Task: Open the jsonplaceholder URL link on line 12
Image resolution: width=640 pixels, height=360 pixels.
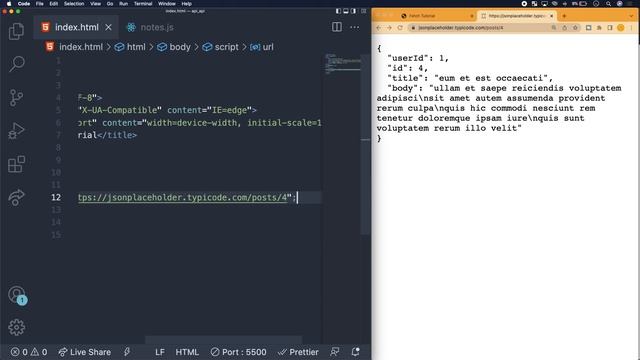Action: (182, 198)
